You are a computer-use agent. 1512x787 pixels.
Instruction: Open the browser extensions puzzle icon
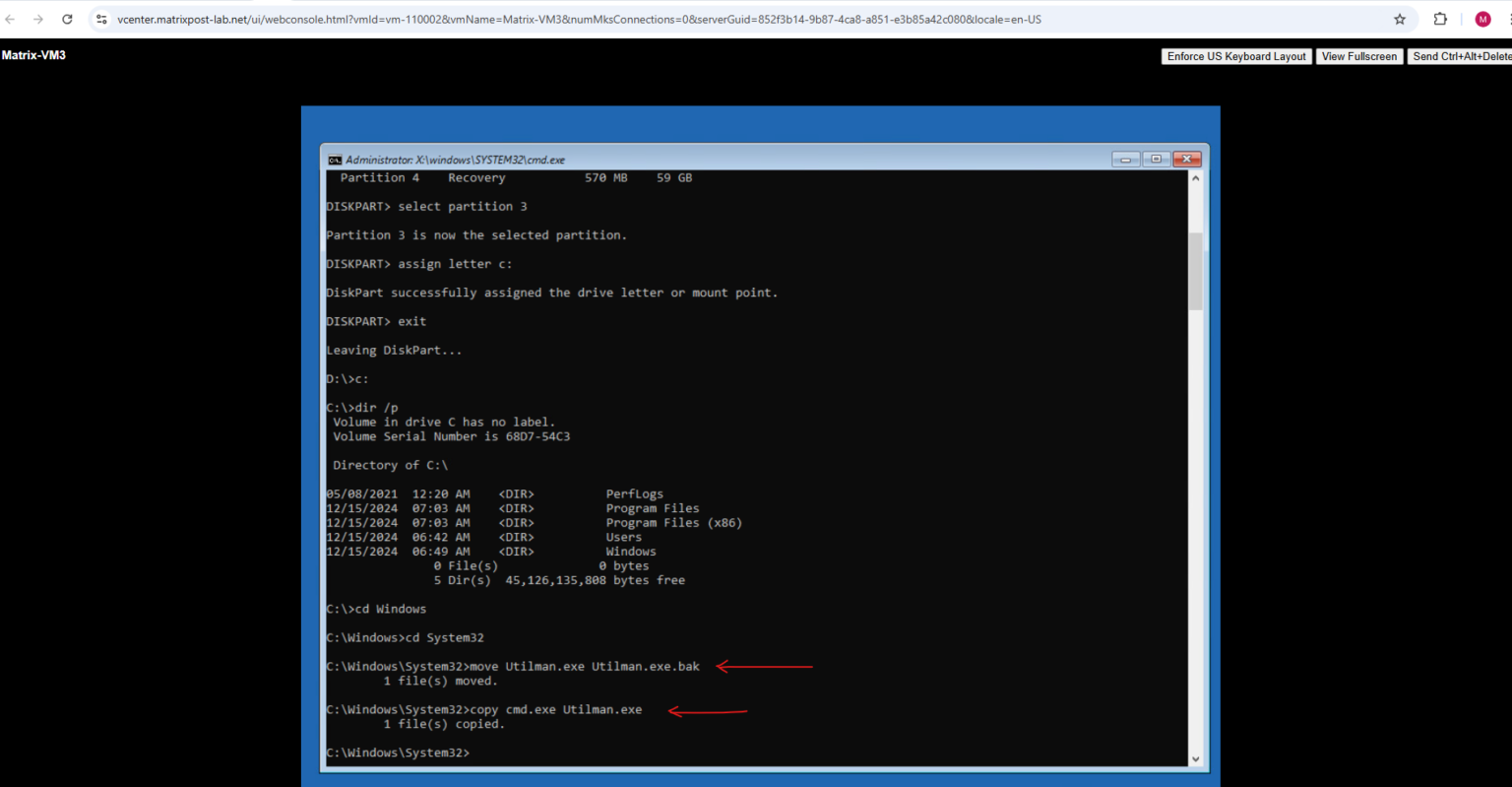(1439, 19)
